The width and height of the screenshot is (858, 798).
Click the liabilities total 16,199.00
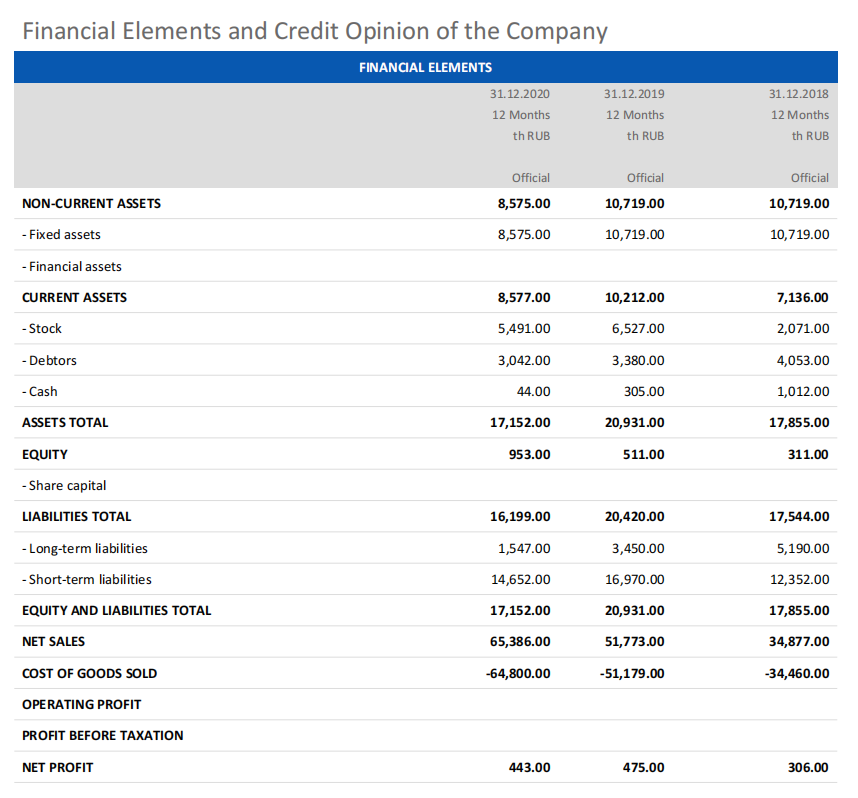520,517
